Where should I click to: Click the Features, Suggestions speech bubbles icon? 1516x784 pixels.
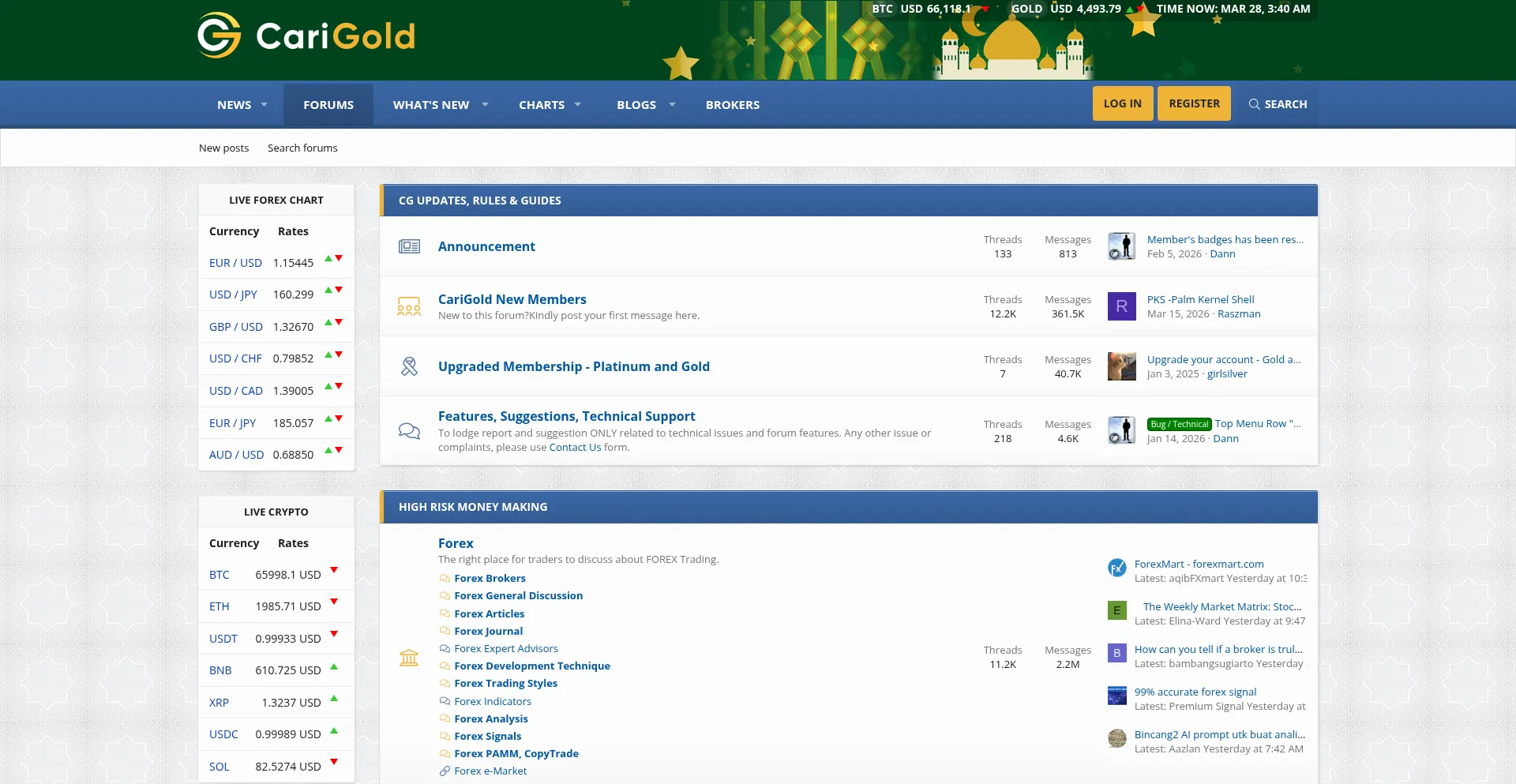point(409,431)
